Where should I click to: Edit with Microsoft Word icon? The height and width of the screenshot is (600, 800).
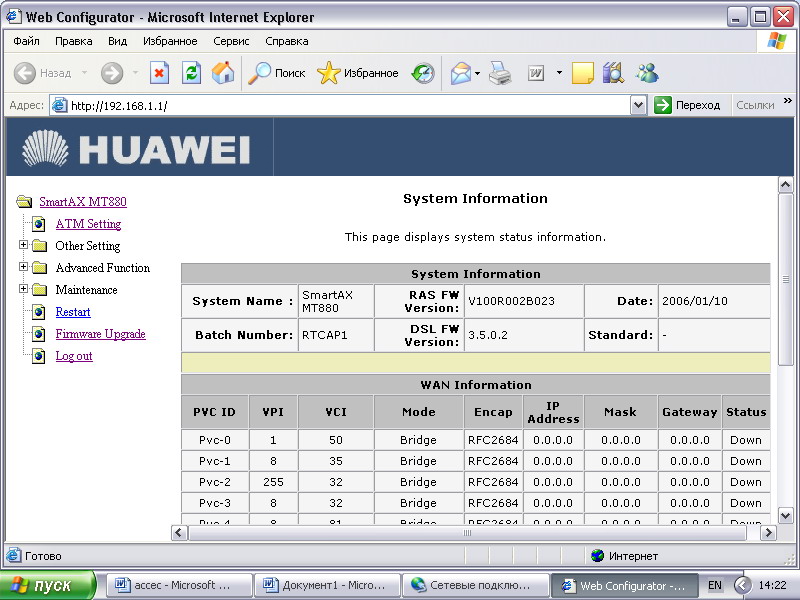[536, 73]
